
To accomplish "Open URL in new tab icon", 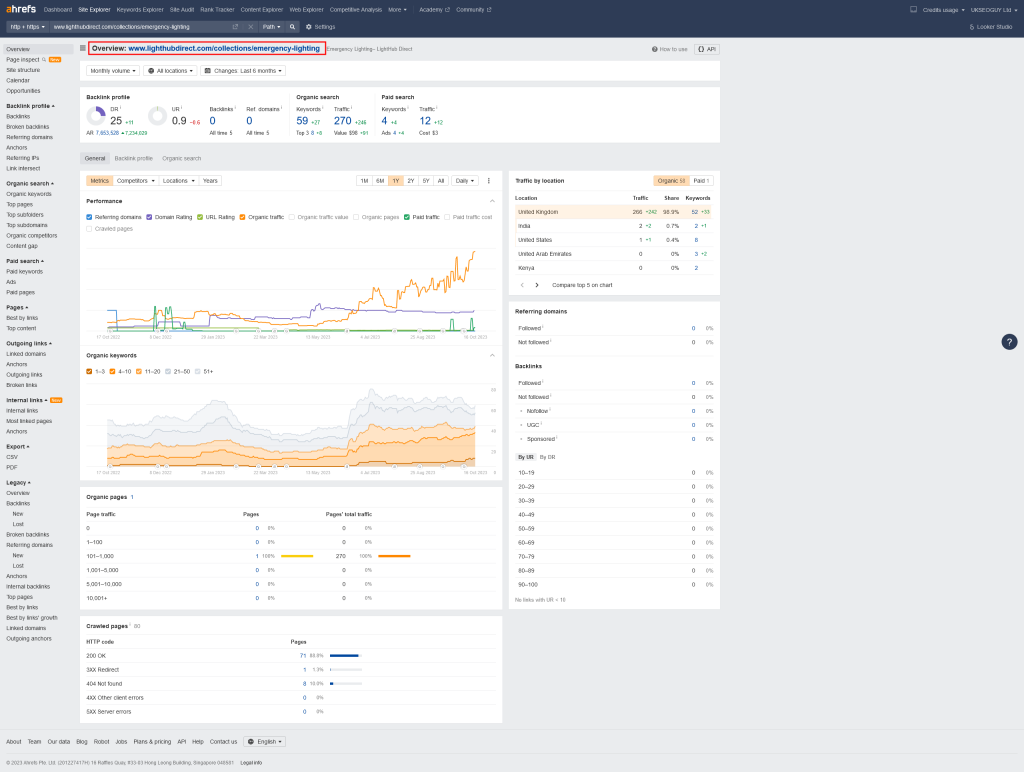I will (235, 26).
